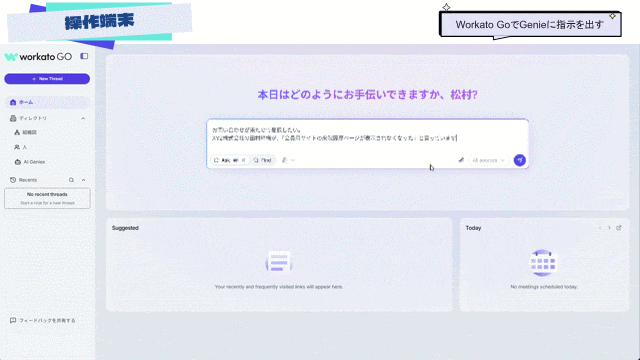Click the org chart icon beside 組織図
This screenshot has width=640, height=360.
click(17, 133)
